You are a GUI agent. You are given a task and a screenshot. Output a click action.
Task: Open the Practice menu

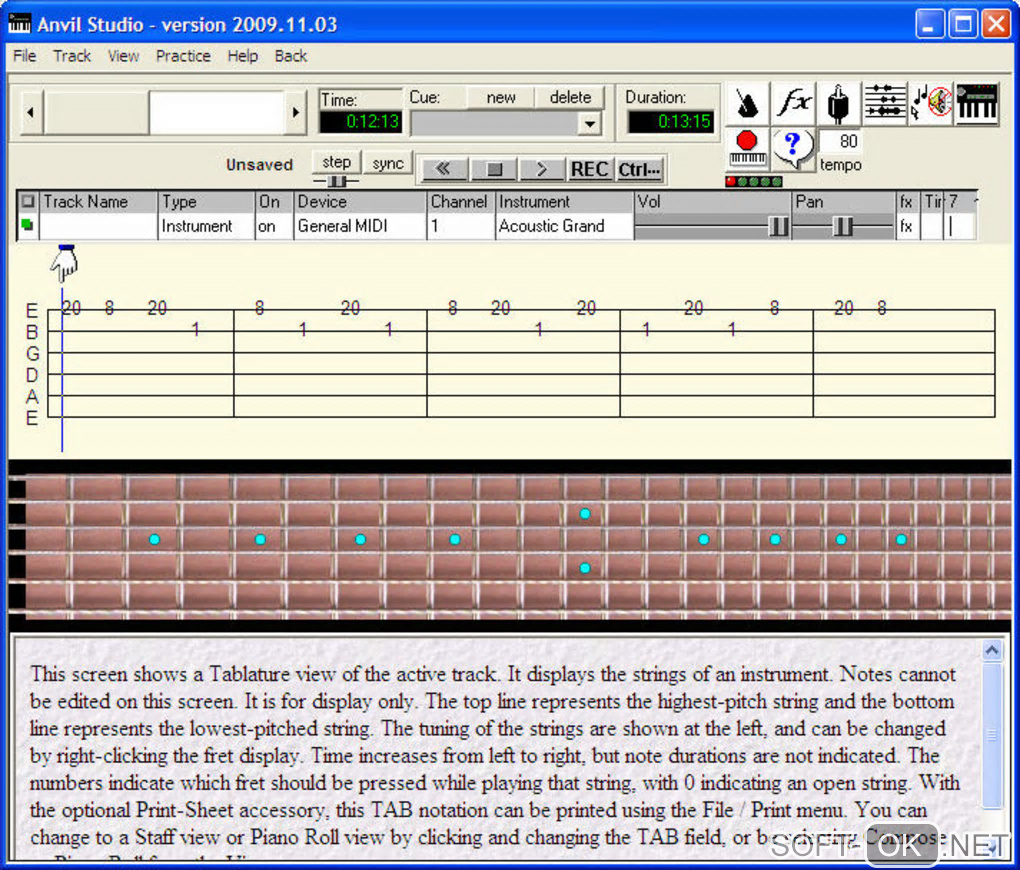(x=183, y=56)
